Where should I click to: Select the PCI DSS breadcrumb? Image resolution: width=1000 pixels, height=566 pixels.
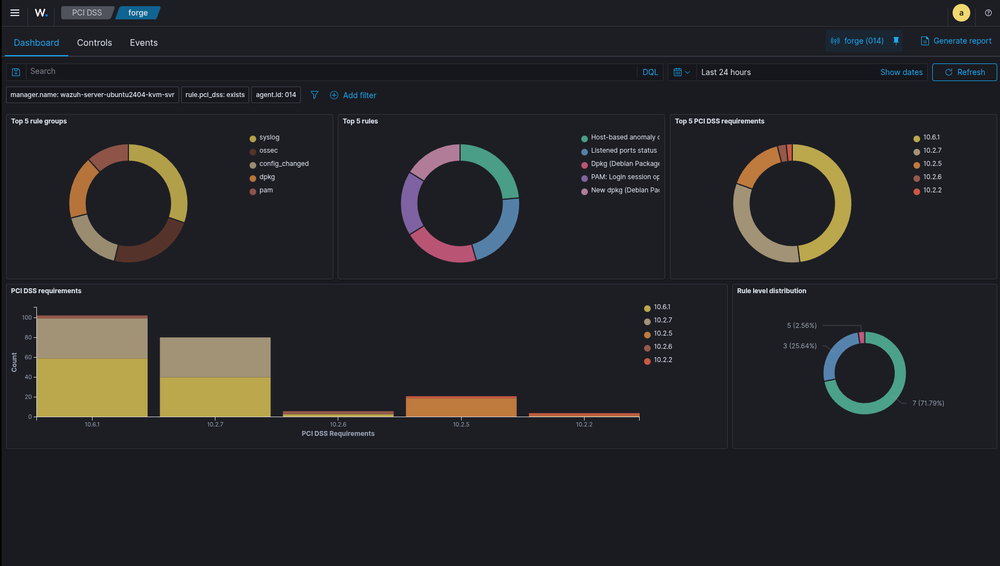click(87, 13)
